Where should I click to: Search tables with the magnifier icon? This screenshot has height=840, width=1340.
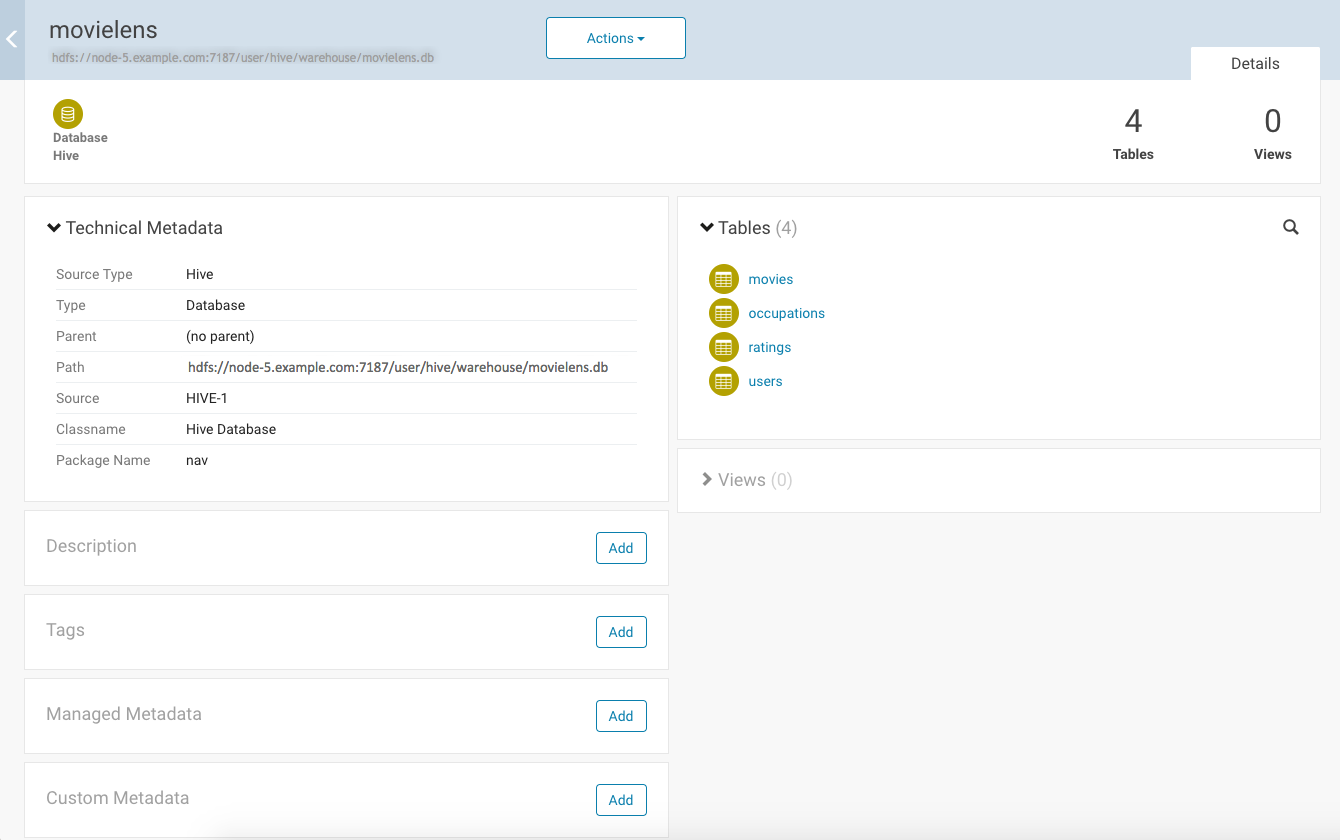pos(1290,228)
